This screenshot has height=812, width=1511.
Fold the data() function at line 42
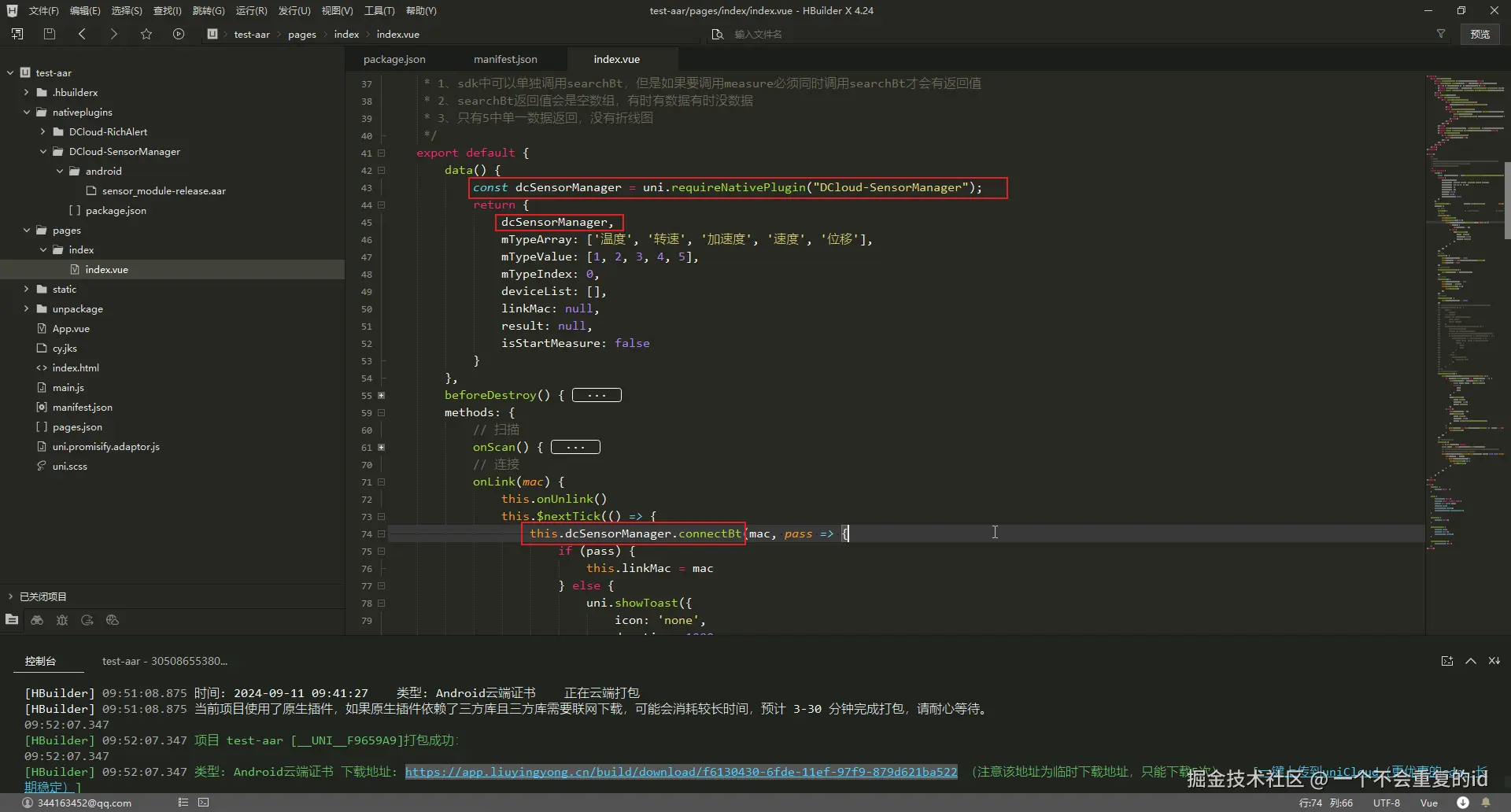382,170
